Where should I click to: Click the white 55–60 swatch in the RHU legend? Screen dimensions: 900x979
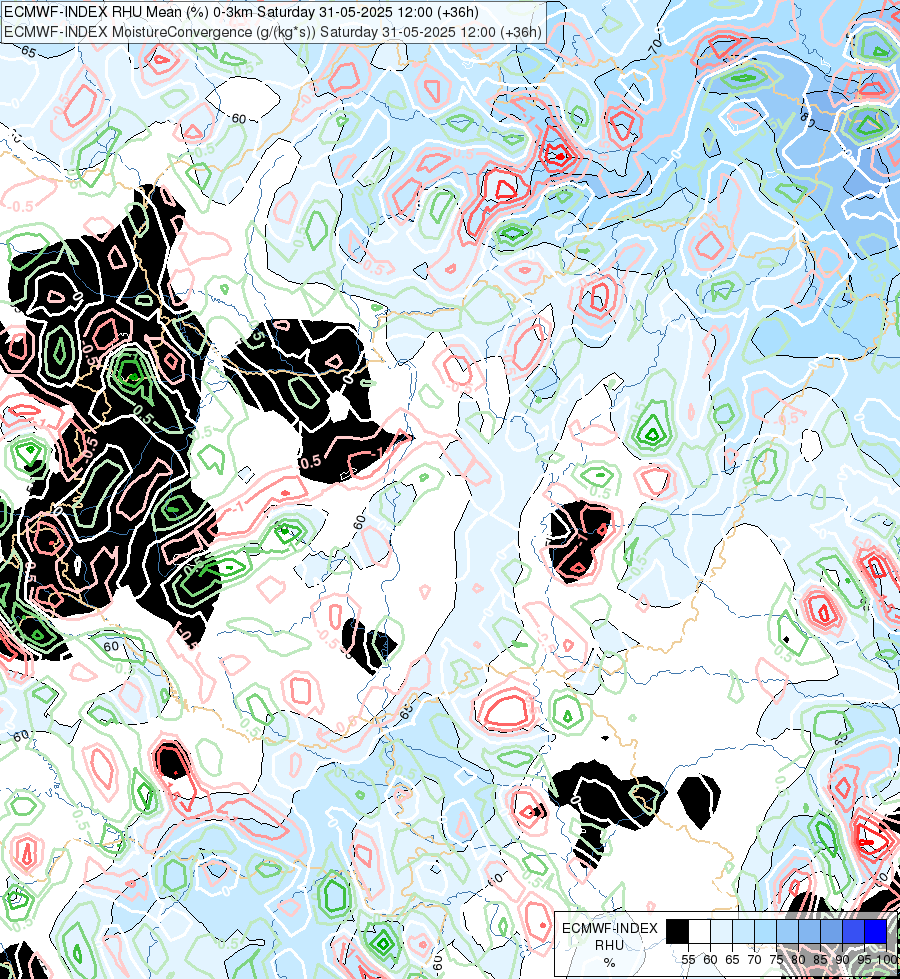[x=700, y=931]
